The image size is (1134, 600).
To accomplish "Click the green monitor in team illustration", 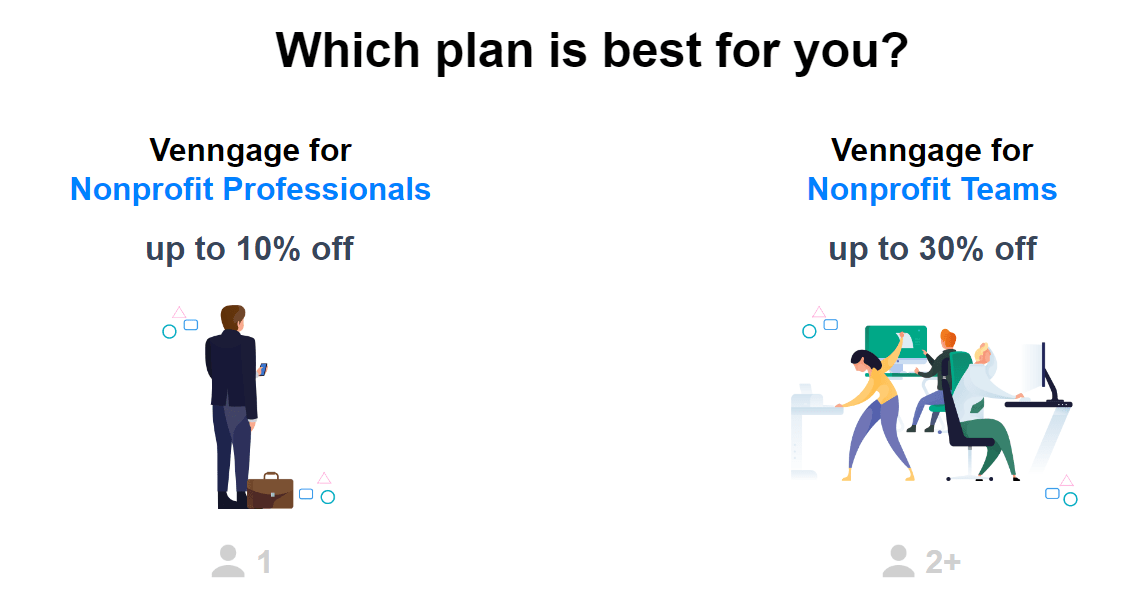I will pos(895,343).
